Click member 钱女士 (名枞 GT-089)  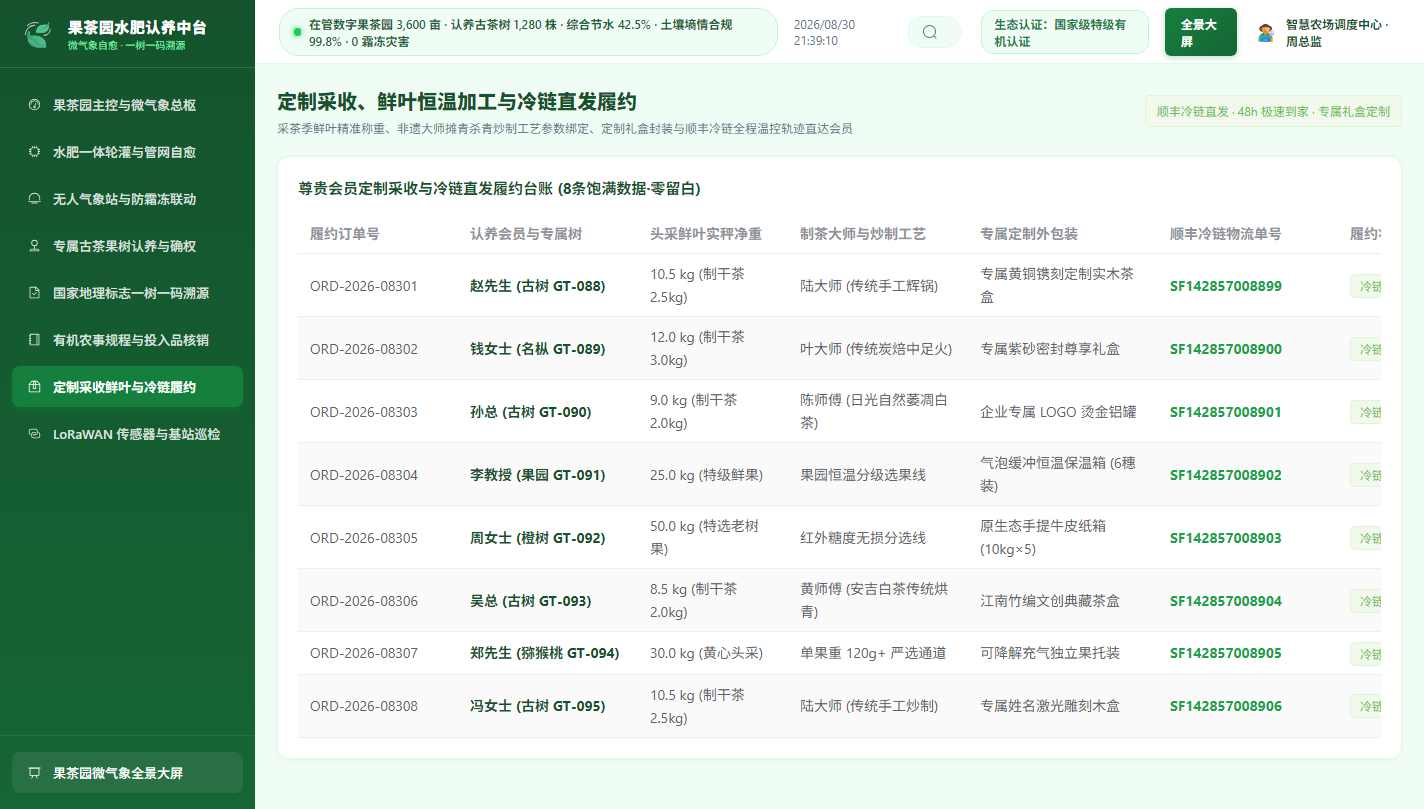pos(537,349)
